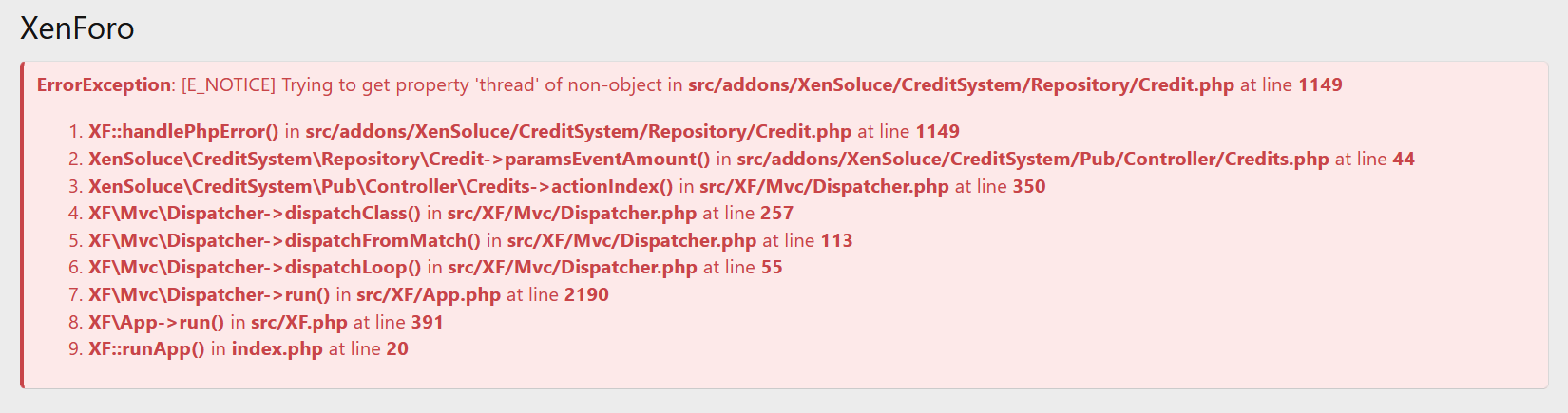Click the Dispatcher->run() trace entry
This screenshot has height=413, width=1568.
pyautogui.click(x=209, y=294)
